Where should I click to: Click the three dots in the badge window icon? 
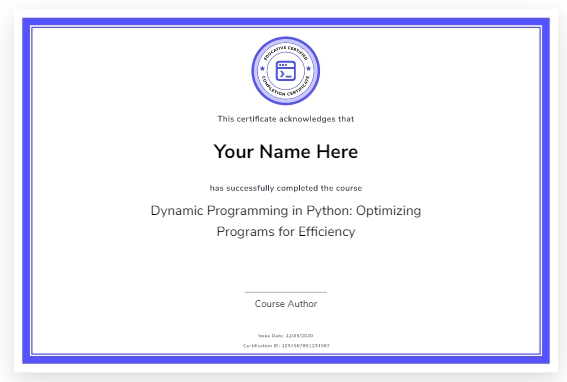[x=283, y=65]
